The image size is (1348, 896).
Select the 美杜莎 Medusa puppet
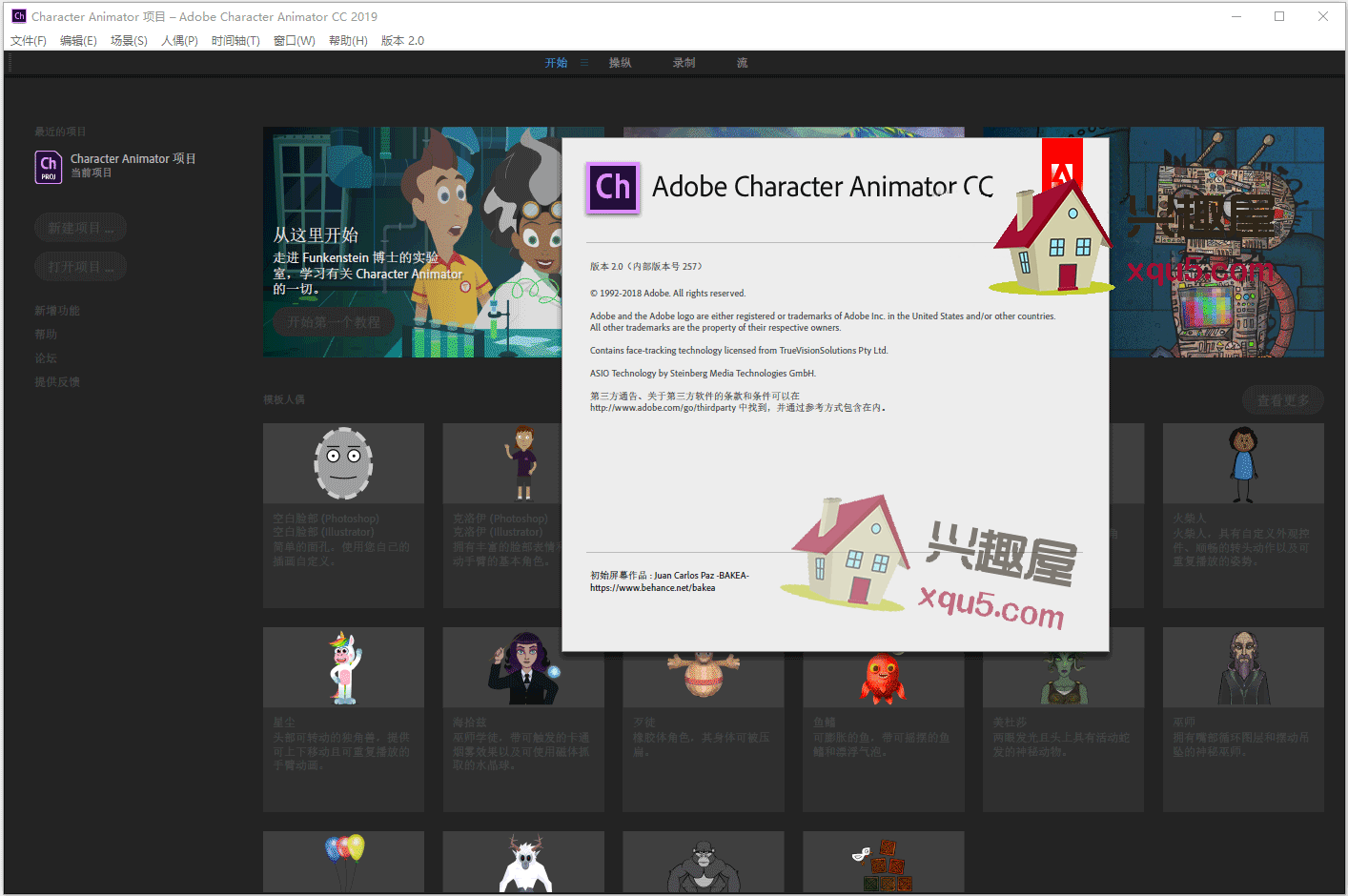(x=1063, y=679)
